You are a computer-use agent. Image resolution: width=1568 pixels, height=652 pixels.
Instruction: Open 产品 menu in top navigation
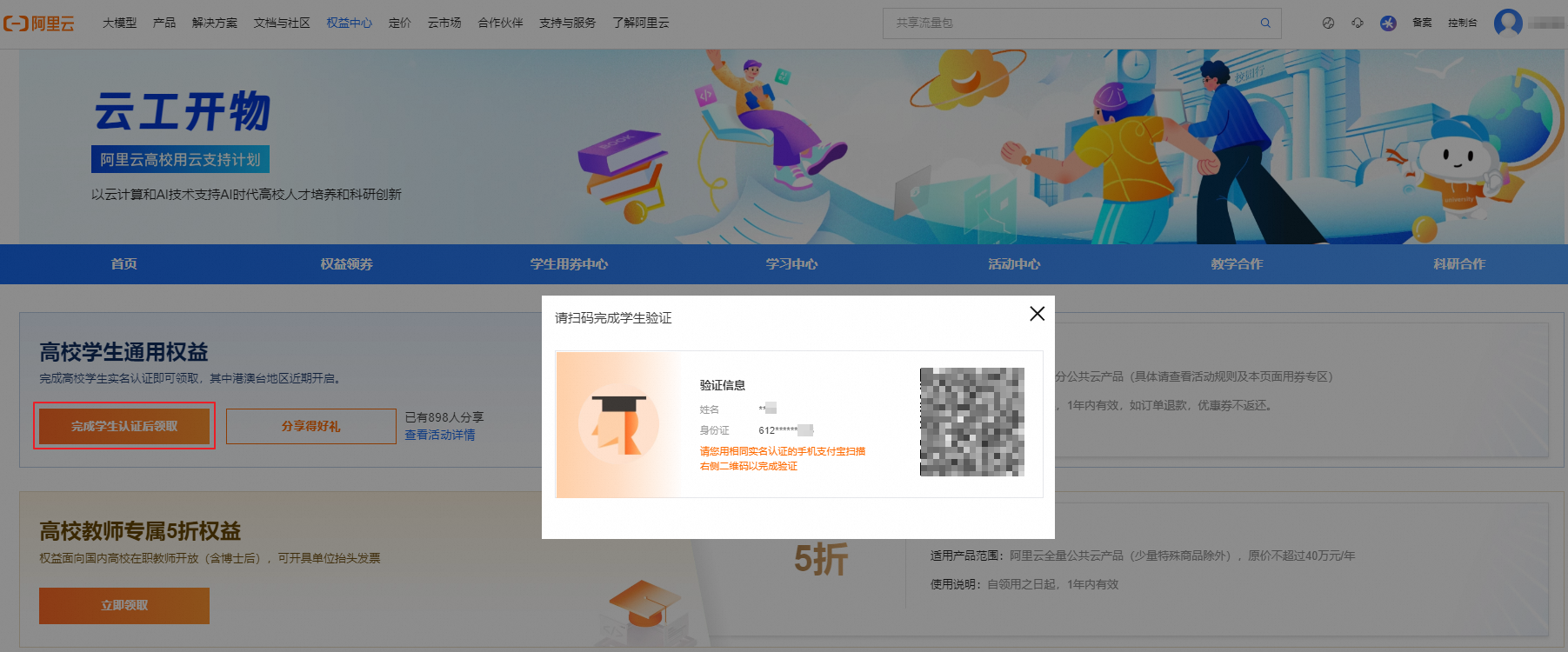click(x=164, y=23)
